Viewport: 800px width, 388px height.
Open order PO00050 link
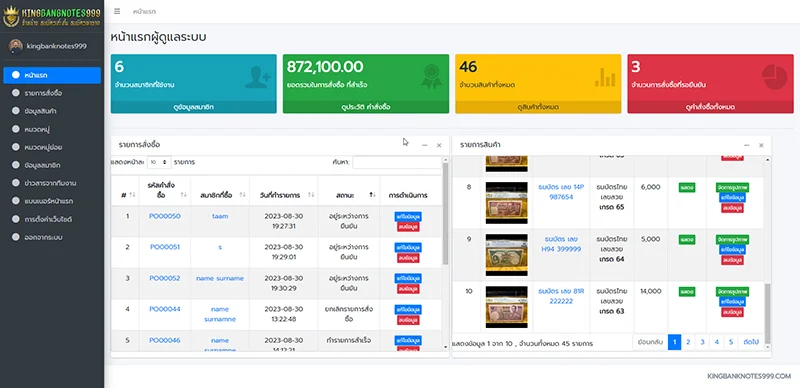coord(165,216)
